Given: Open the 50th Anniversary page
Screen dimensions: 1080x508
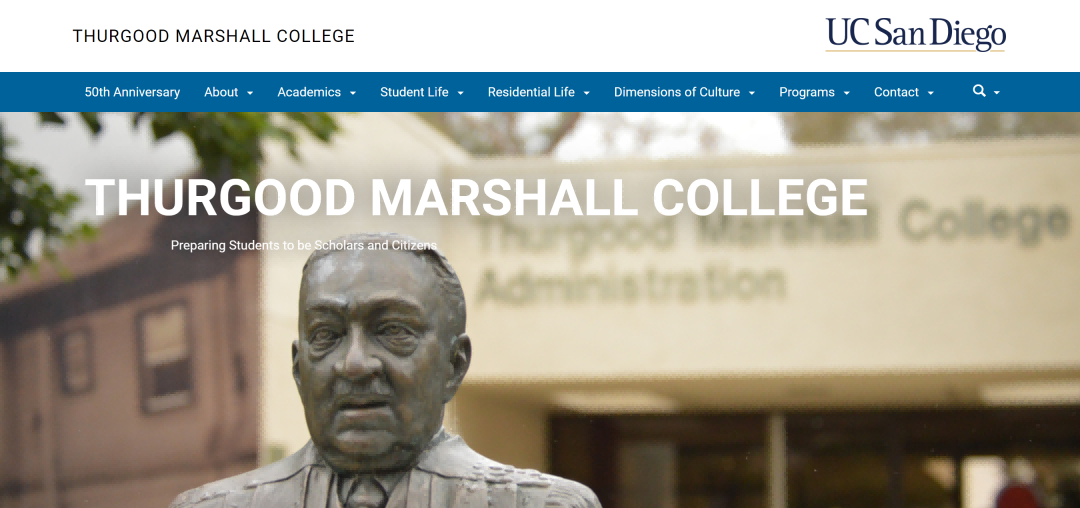Looking at the screenshot, I should [x=132, y=92].
